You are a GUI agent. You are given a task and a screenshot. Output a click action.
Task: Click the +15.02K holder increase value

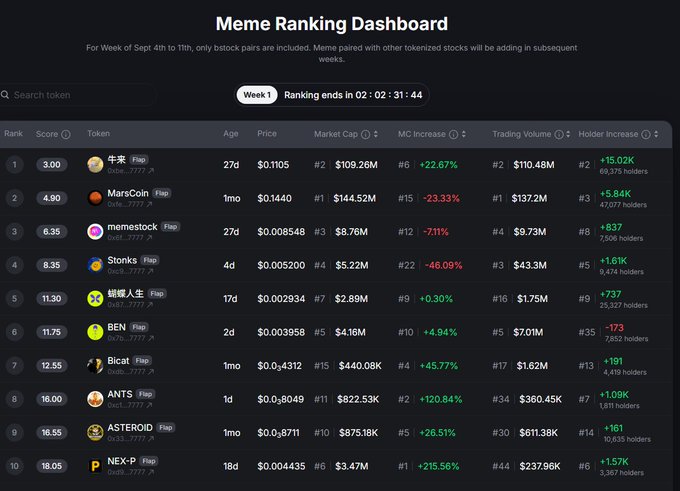tap(617, 160)
